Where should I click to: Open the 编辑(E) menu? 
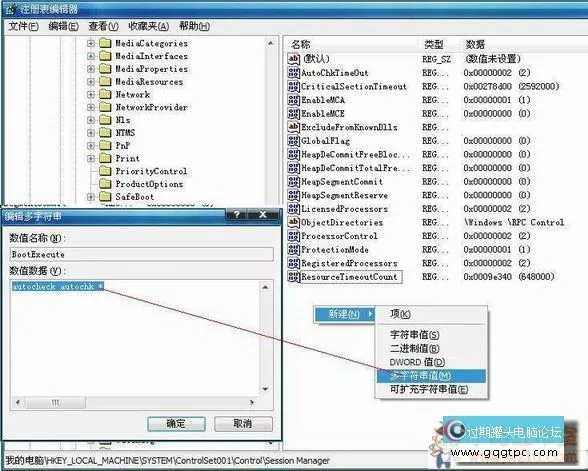point(63,26)
